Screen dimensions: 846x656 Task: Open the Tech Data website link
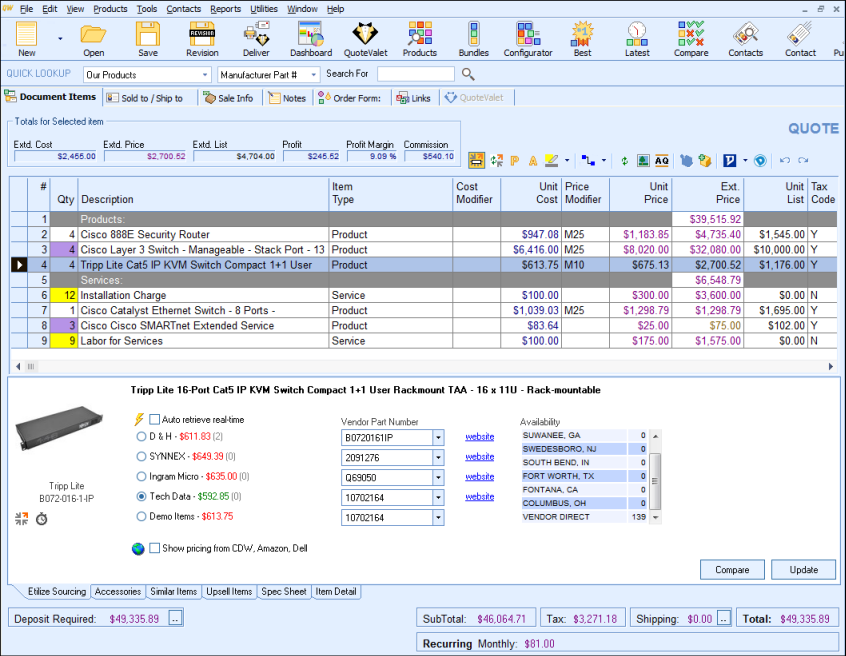pos(480,497)
